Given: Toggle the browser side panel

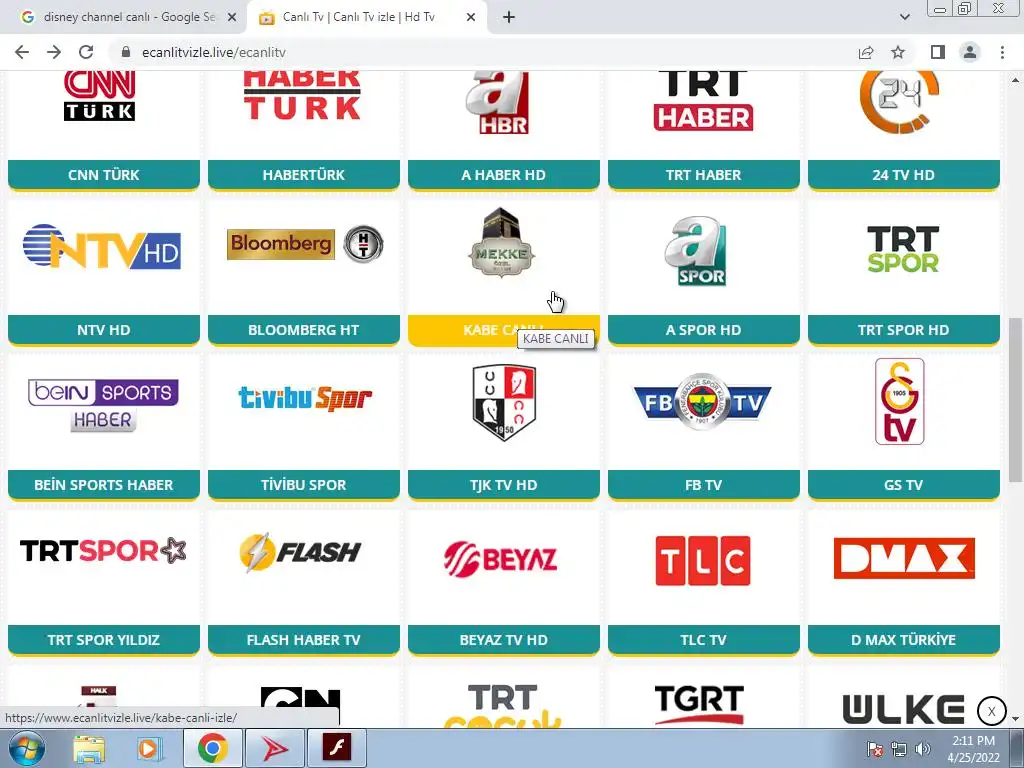Looking at the screenshot, I should coord(938,52).
